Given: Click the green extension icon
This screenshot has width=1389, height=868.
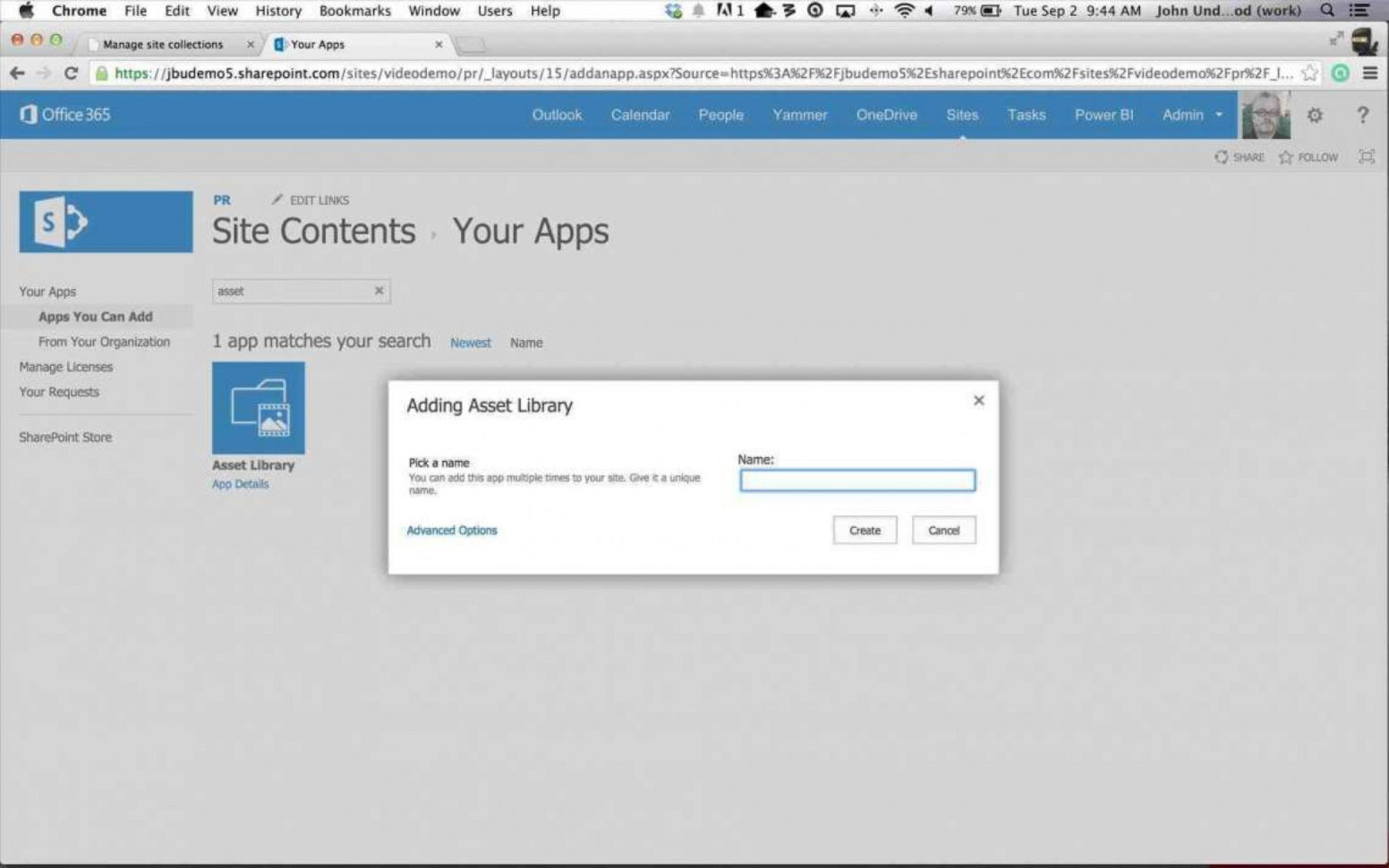Looking at the screenshot, I should (x=1341, y=73).
